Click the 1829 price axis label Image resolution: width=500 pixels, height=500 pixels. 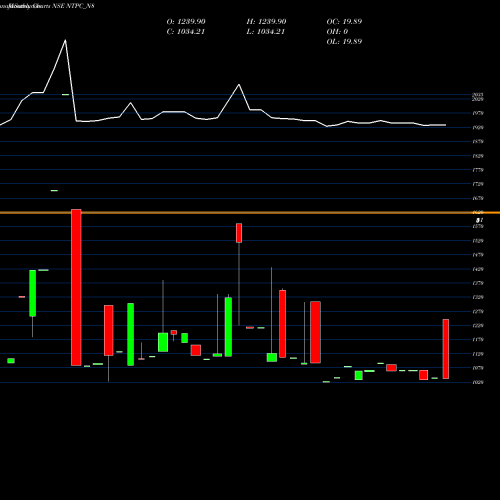pyautogui.click(x=478, y=156)
